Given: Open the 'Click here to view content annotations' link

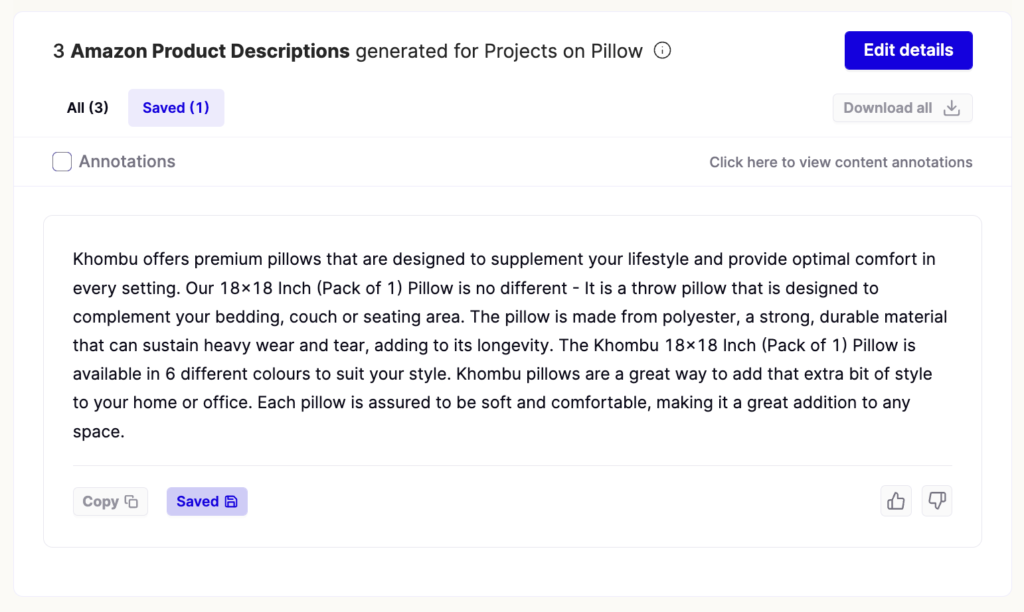Looking at the screenshot, I should [840, 162].
